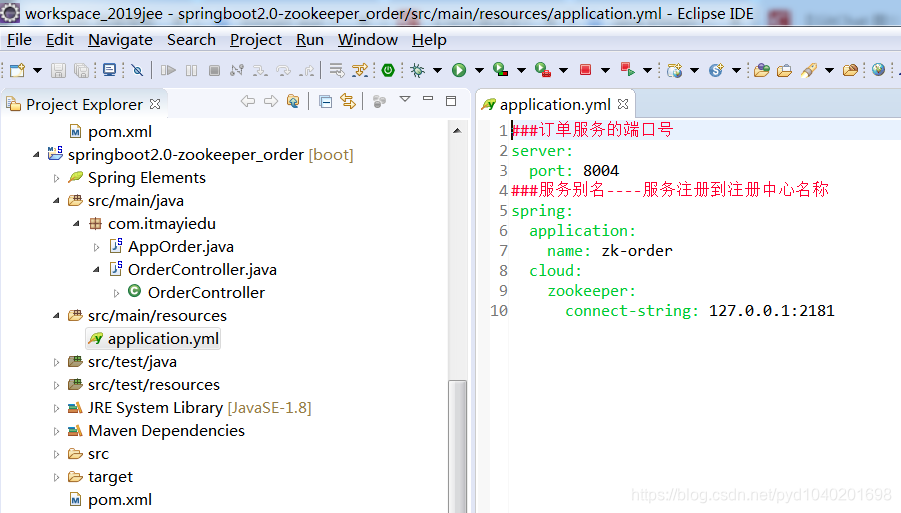Click the red Relaunch icon
901x513 pixels.
tap(627, 70)
